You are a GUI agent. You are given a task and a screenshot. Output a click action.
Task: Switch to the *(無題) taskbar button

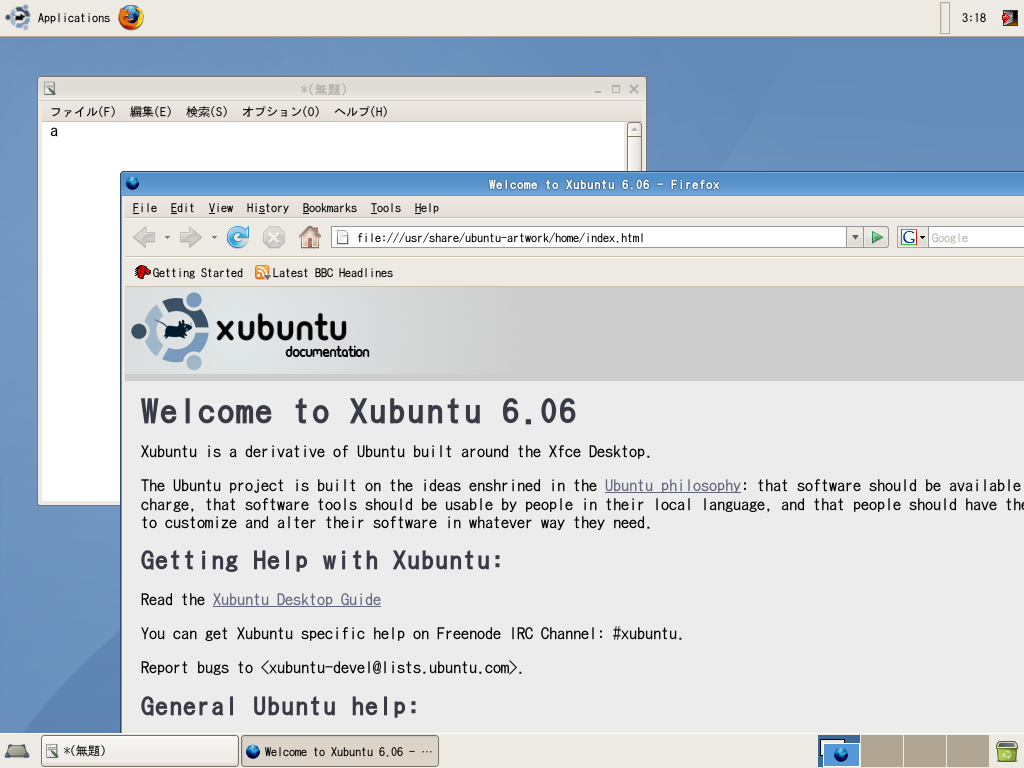pyautogui.click(x=140, y=751)
